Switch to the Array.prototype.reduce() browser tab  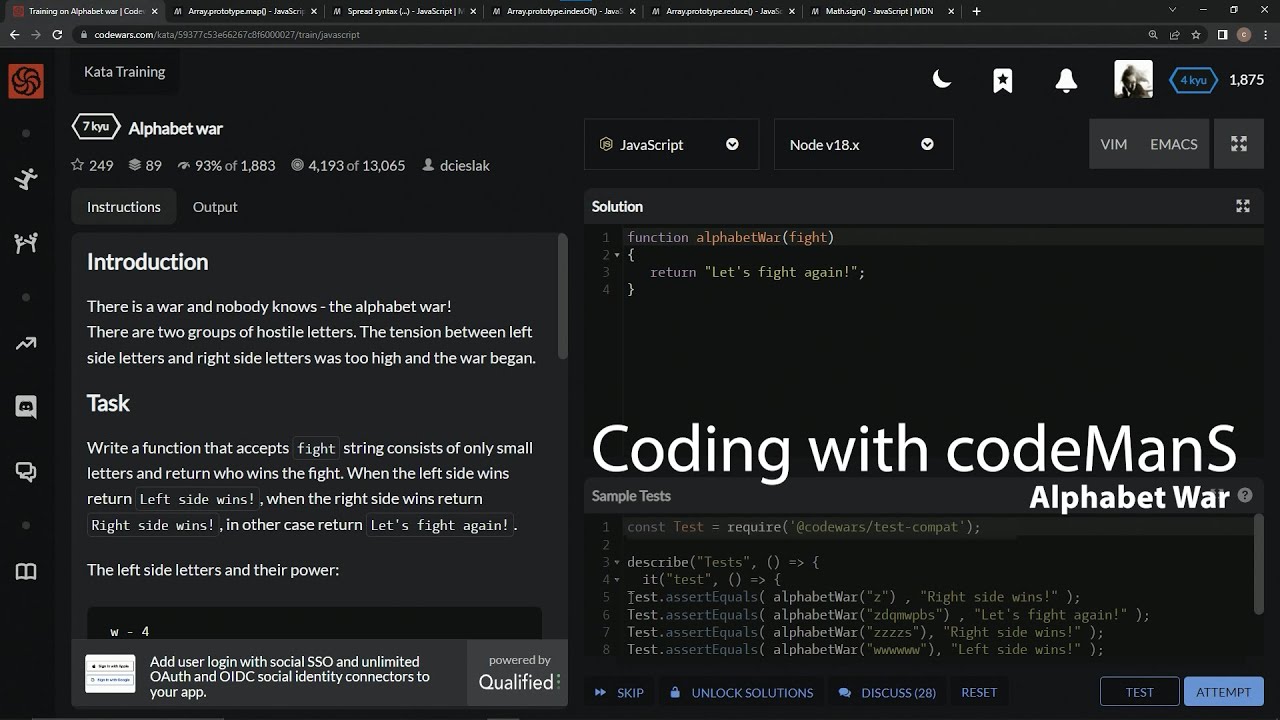pyautogui.click(x=723, y=11)
